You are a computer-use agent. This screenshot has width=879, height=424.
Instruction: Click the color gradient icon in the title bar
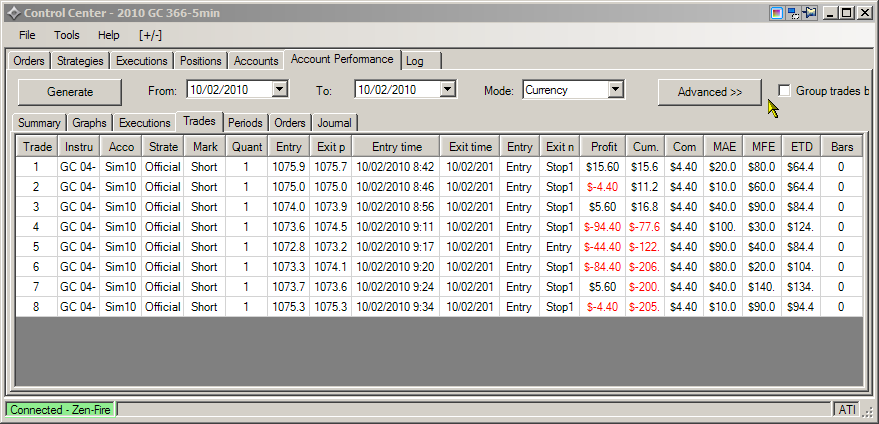coord(776,12)
